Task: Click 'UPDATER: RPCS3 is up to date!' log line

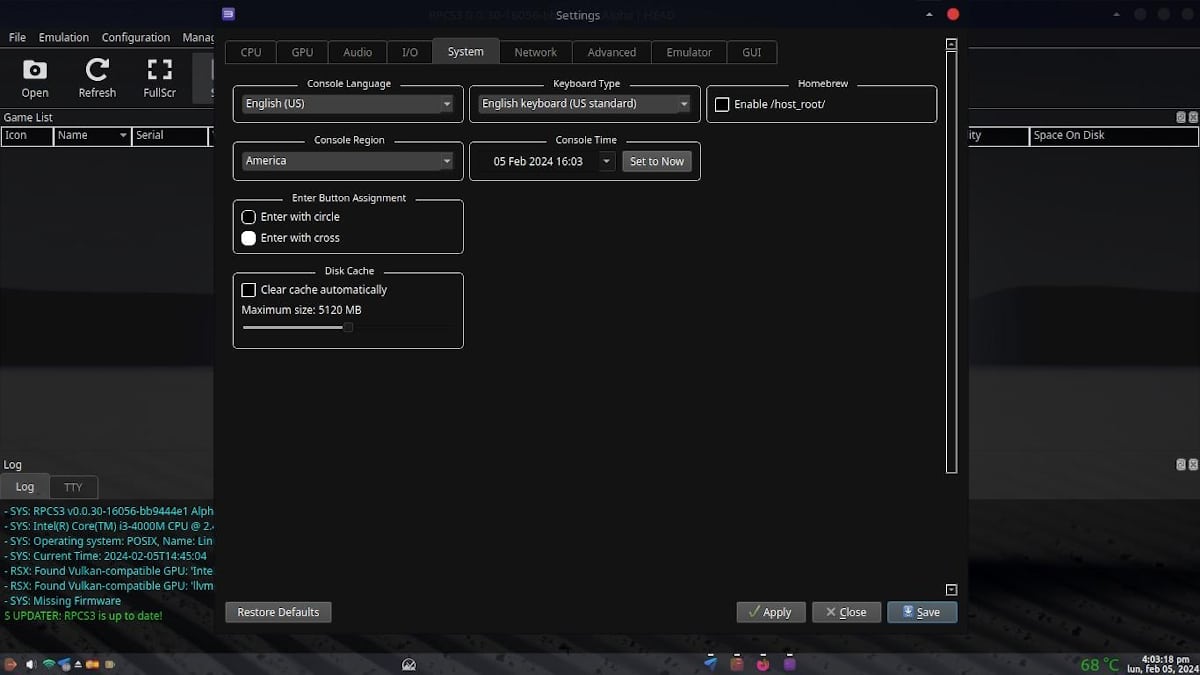Action: pyautogui.click(x=83, y=616)
